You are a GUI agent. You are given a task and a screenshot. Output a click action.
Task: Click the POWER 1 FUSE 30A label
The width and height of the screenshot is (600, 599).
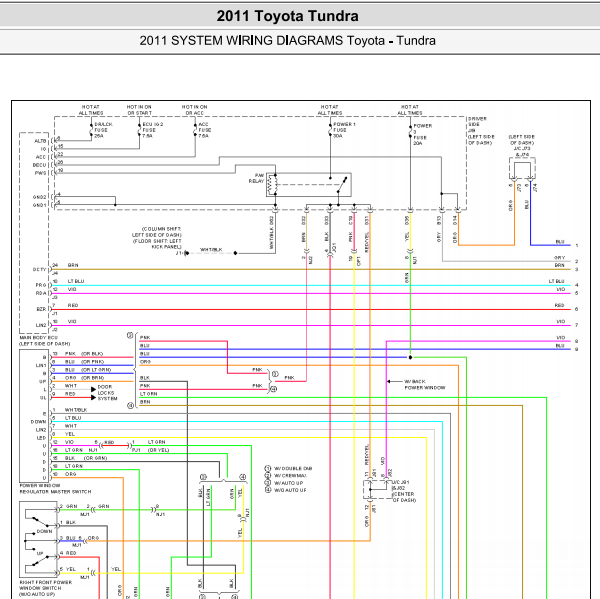(344, 130)
